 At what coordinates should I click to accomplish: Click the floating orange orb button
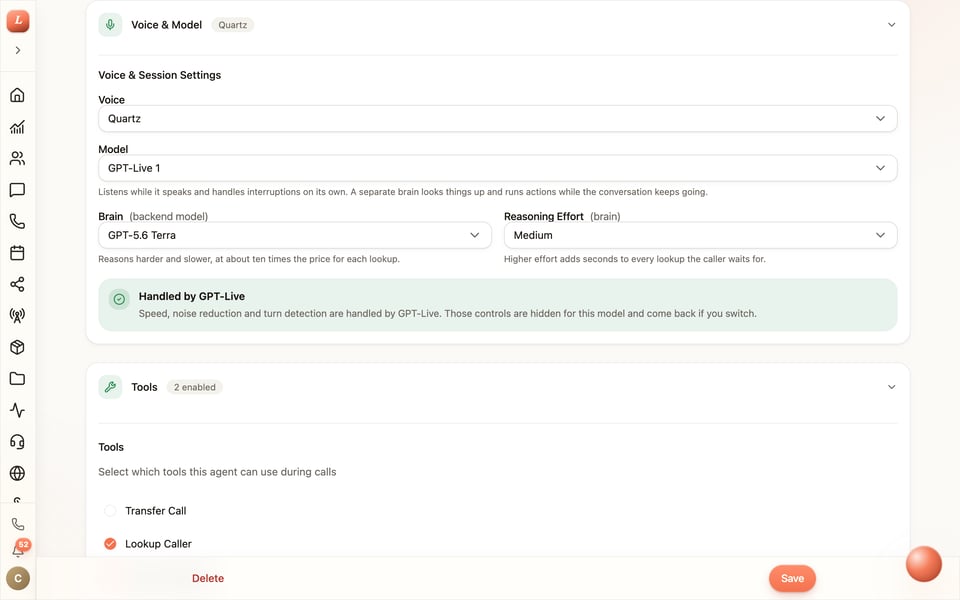point(923,564)
